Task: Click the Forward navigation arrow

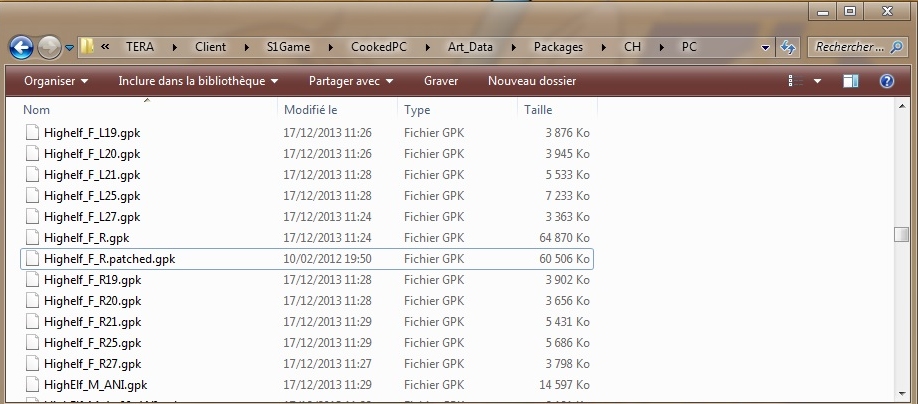Action: click(x=49, y=47)
